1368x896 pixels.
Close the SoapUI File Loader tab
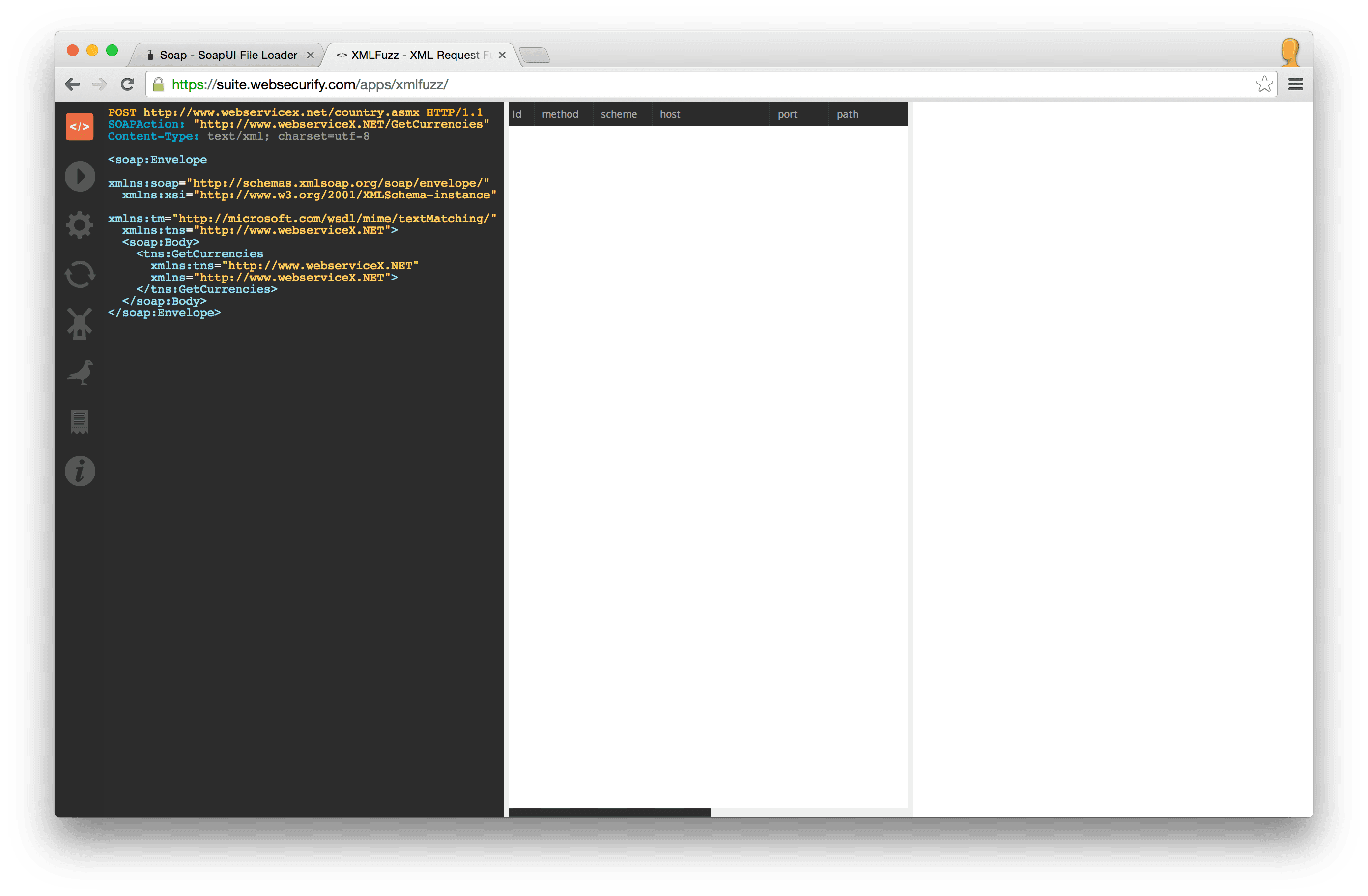311,55
